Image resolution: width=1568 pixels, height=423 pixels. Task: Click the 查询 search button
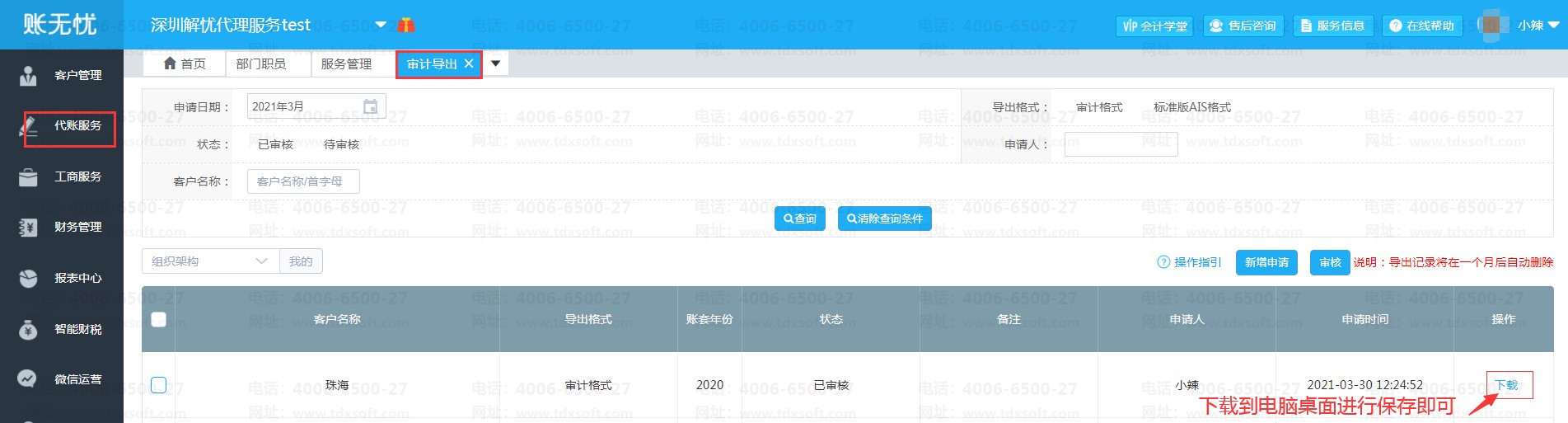point(799,219)
